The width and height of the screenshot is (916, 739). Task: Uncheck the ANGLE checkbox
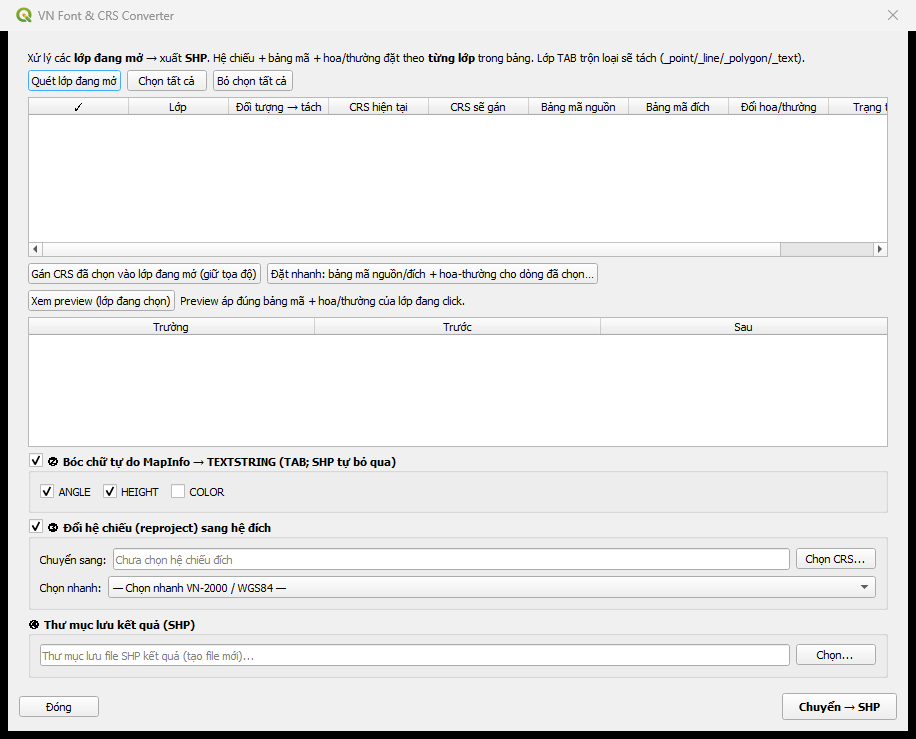pos(47,491)
